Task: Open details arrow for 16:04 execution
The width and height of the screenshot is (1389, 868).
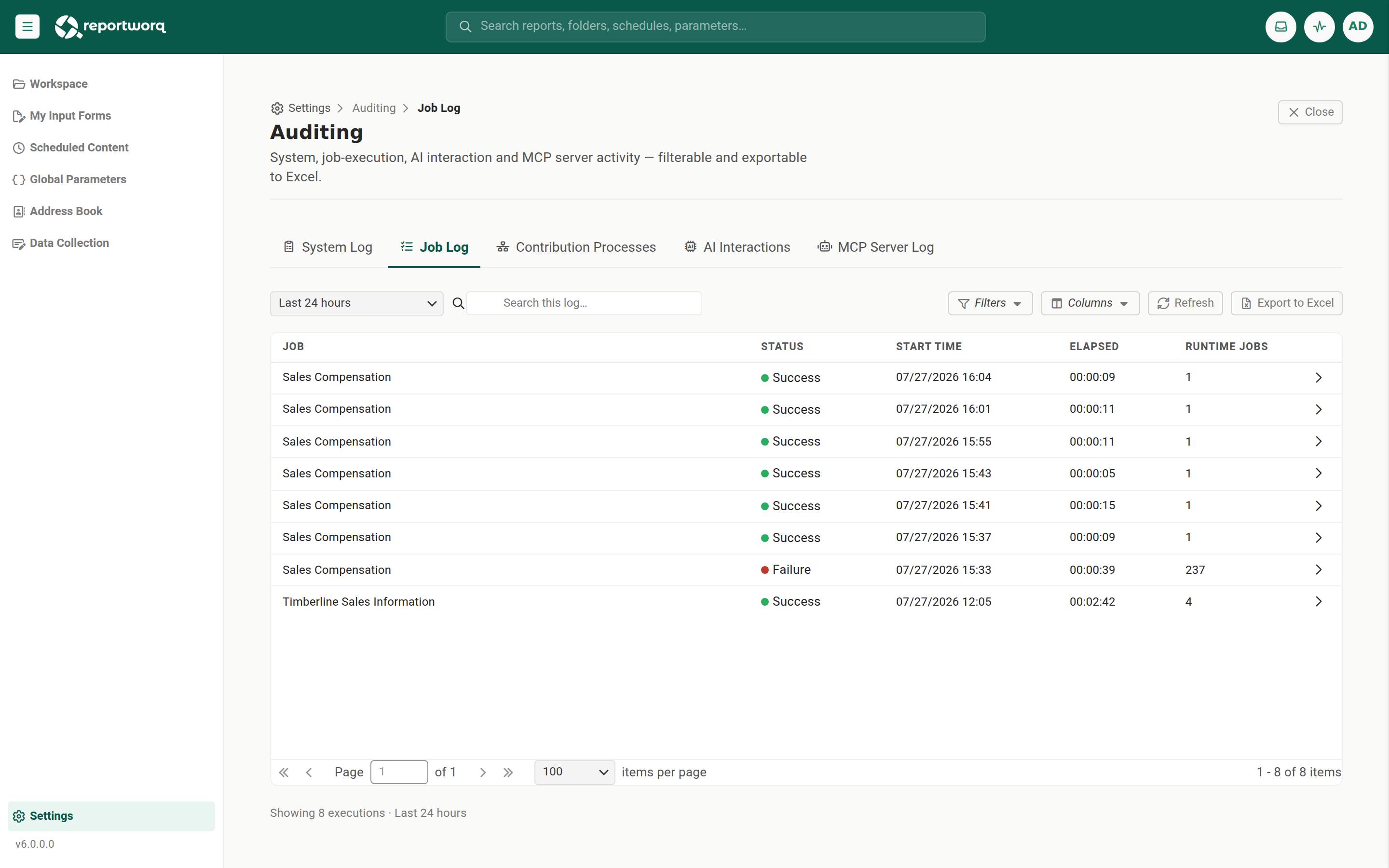Action: point(1319,378)
